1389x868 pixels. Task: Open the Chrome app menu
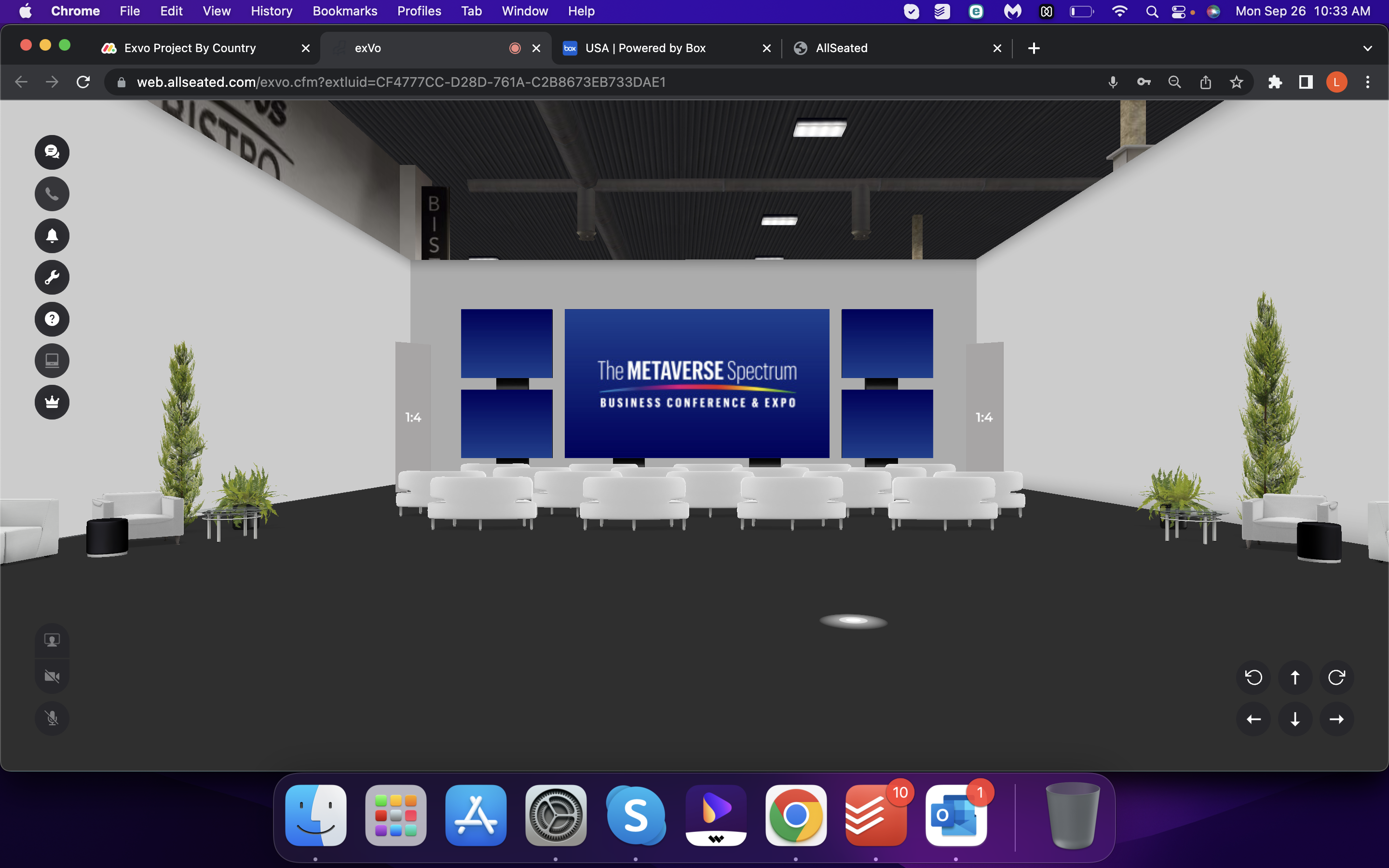pyautogui.click(x=75, y=11)
